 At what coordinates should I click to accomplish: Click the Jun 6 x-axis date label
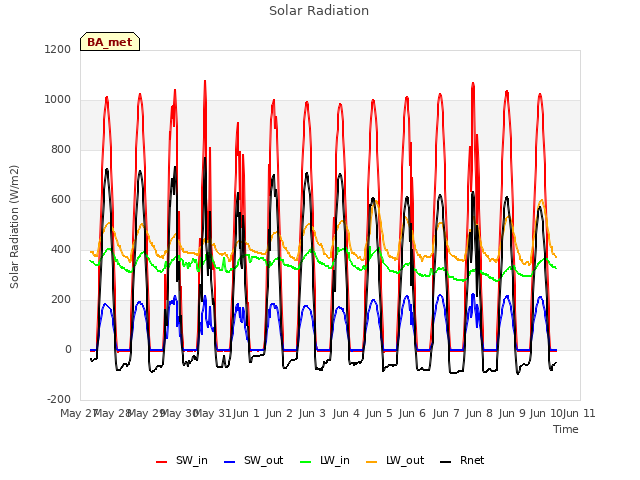(412, 413)
